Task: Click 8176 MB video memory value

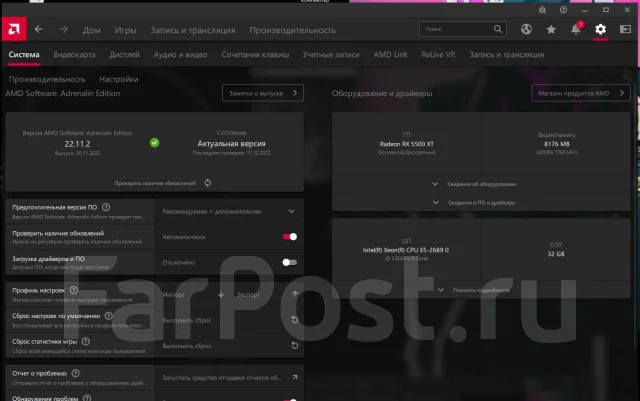Action: pyautogui.click(x=556, y=144)
